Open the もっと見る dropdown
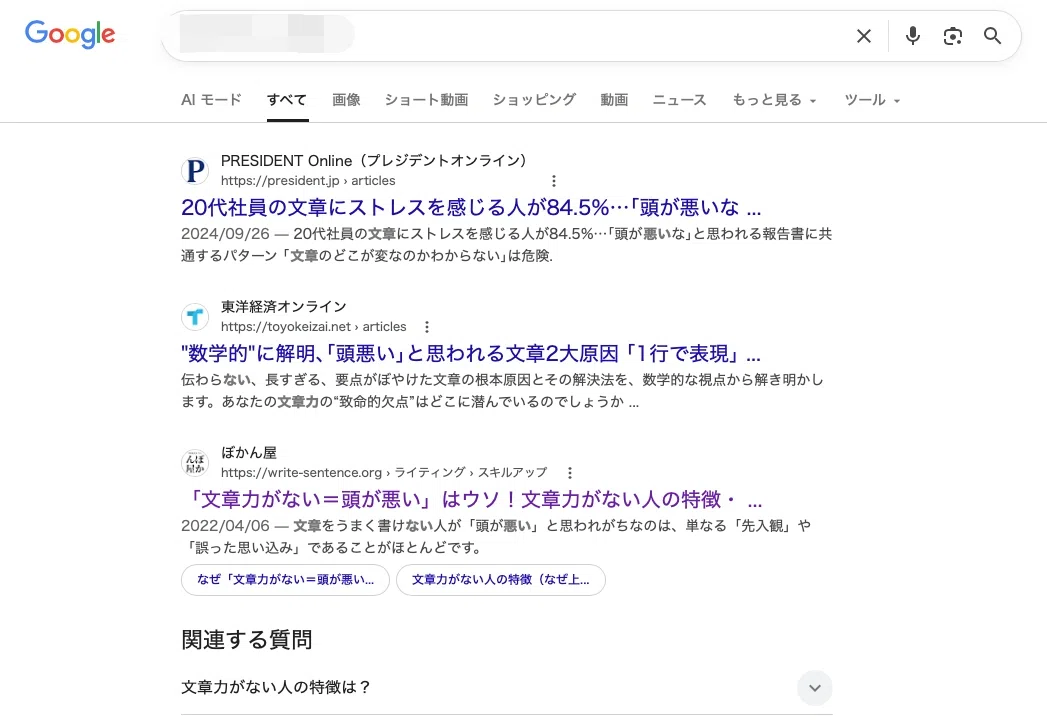This screenshot has width=1047, height=722. 774,100
